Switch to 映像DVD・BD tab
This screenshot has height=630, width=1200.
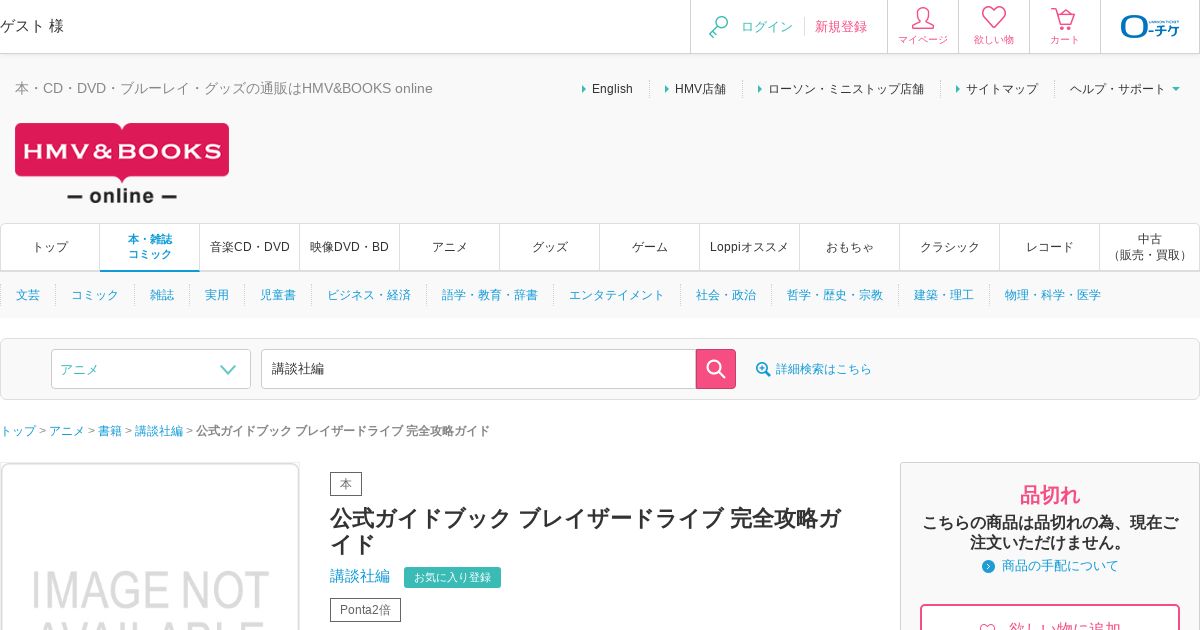[x=350, y=247]
